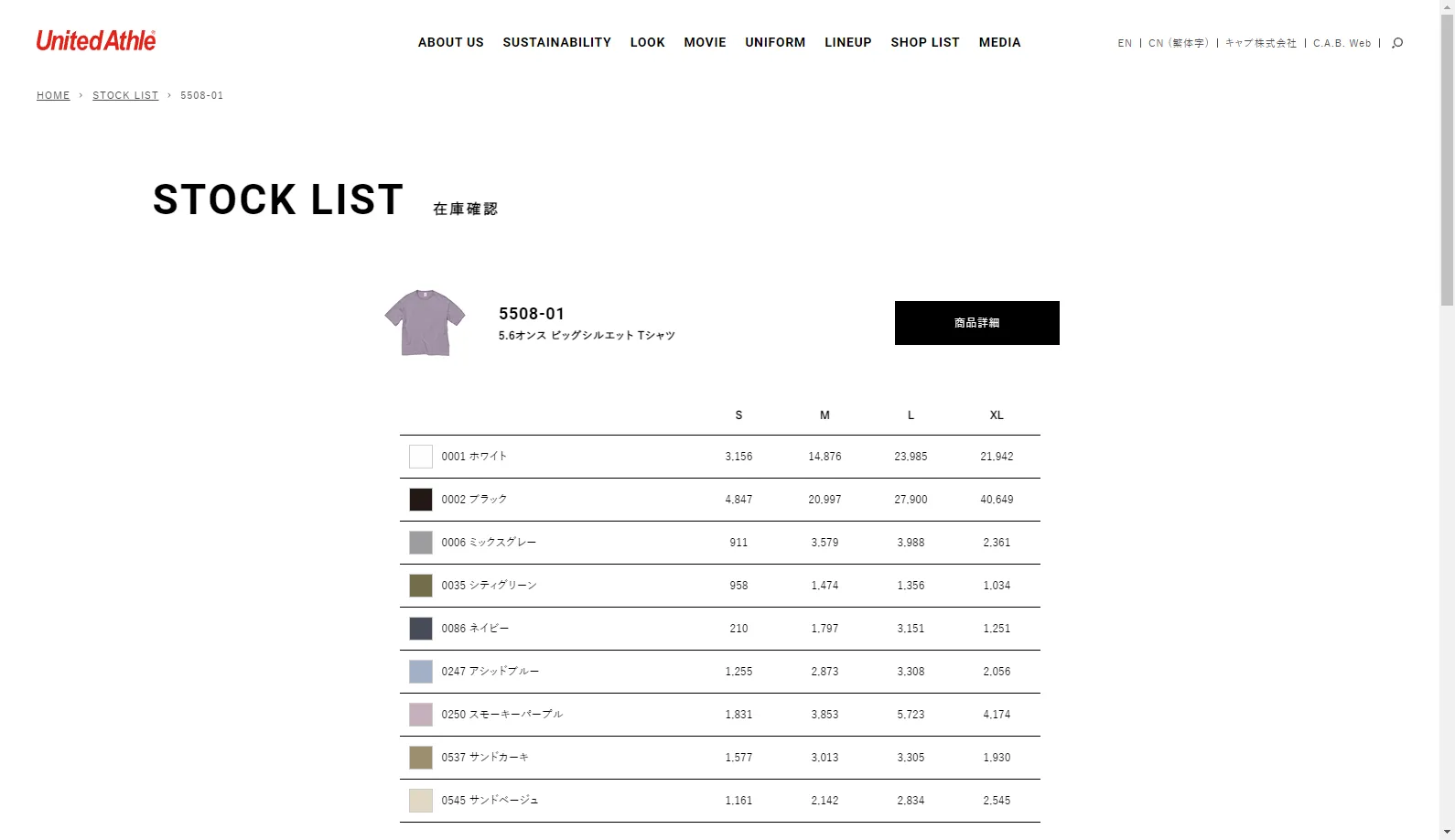Click the purple T-shirt product thumbnail

click(425, 322)
